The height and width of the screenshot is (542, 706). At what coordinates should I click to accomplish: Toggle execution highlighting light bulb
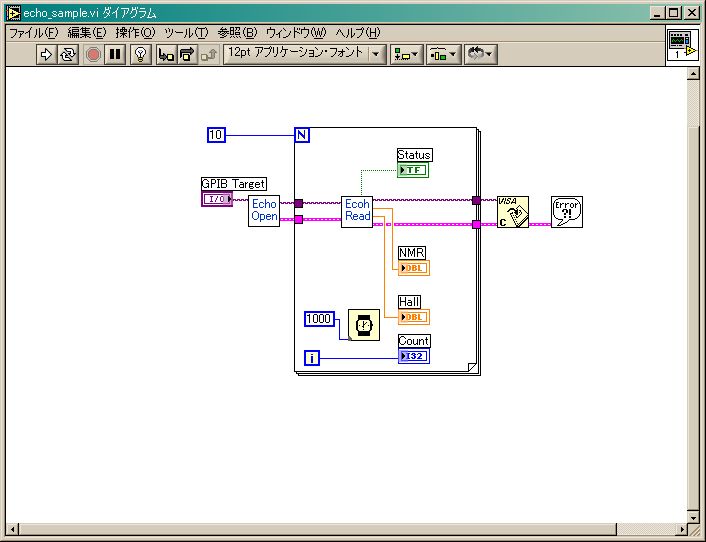coord(141,54)
